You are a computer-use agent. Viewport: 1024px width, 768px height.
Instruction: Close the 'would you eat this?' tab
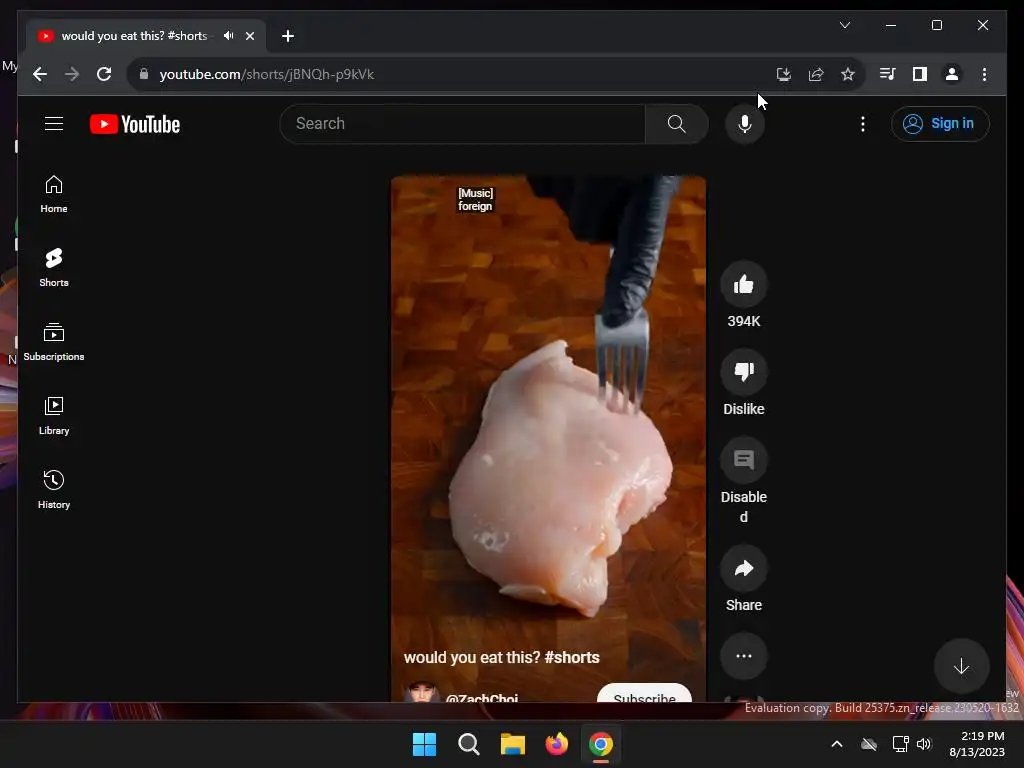coord(249,36)
